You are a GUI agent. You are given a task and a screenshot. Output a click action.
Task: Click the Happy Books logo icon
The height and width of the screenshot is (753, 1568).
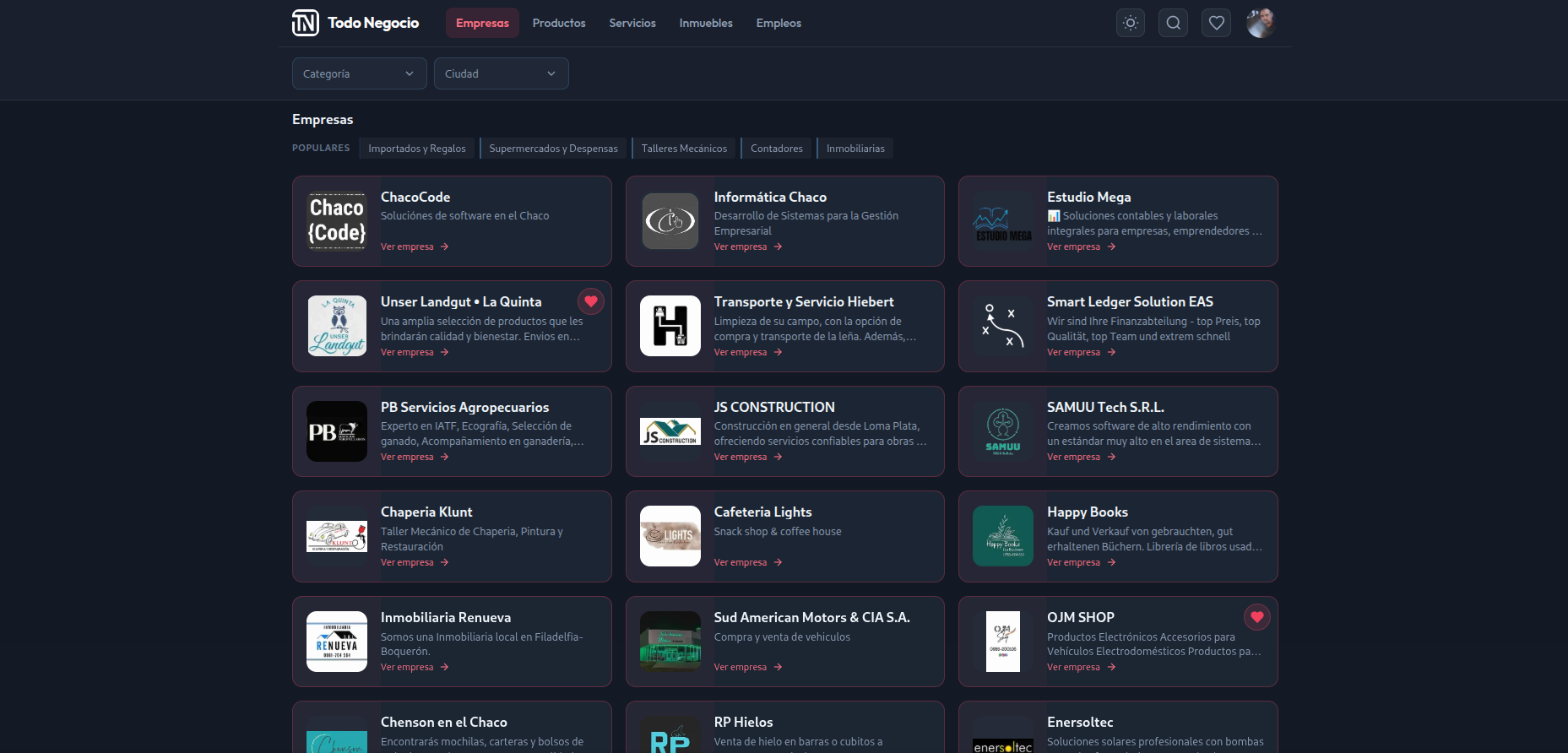point(1002,536)
